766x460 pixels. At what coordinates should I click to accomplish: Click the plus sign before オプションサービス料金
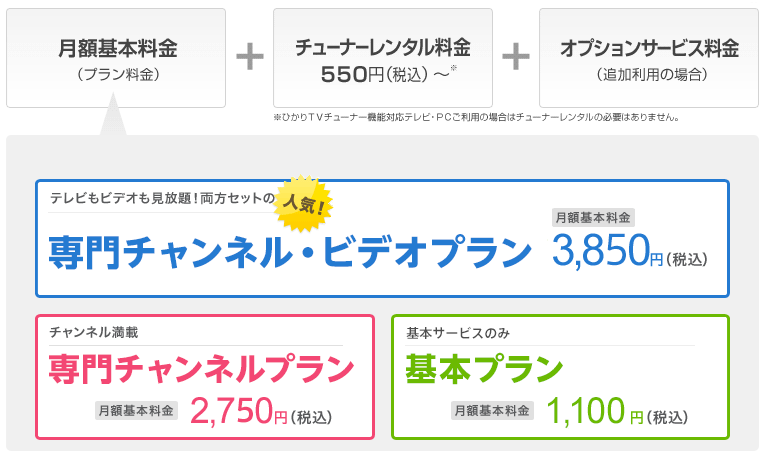pyautogui.click(x=516, y=57)
